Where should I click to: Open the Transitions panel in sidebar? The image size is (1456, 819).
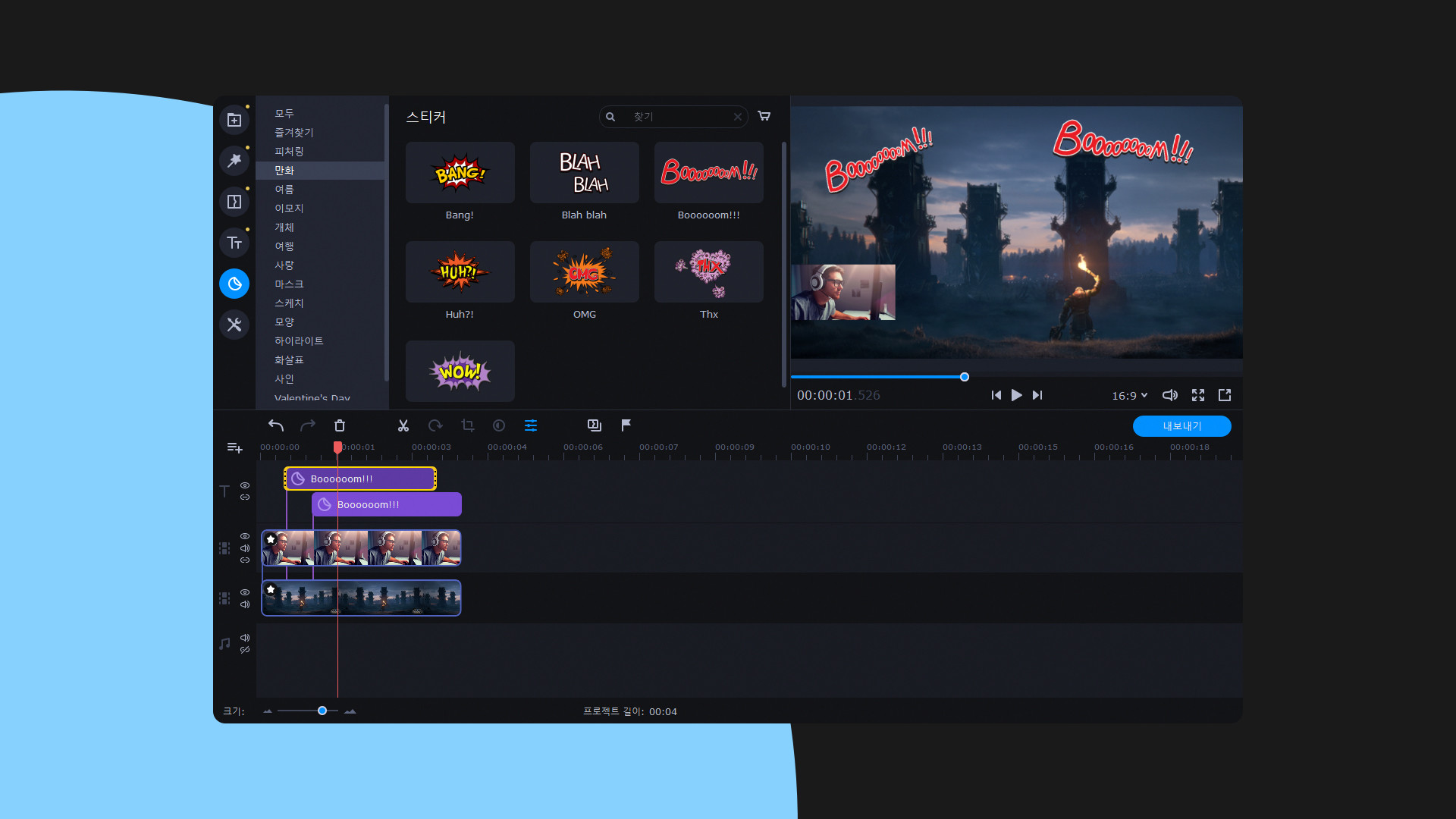(x=234, y=202)
